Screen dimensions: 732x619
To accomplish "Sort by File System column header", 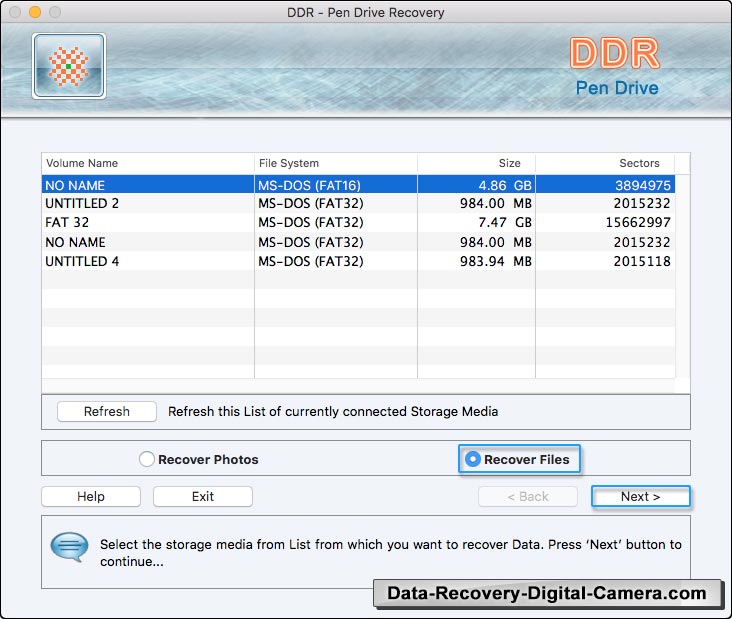I will coord(336,163).
